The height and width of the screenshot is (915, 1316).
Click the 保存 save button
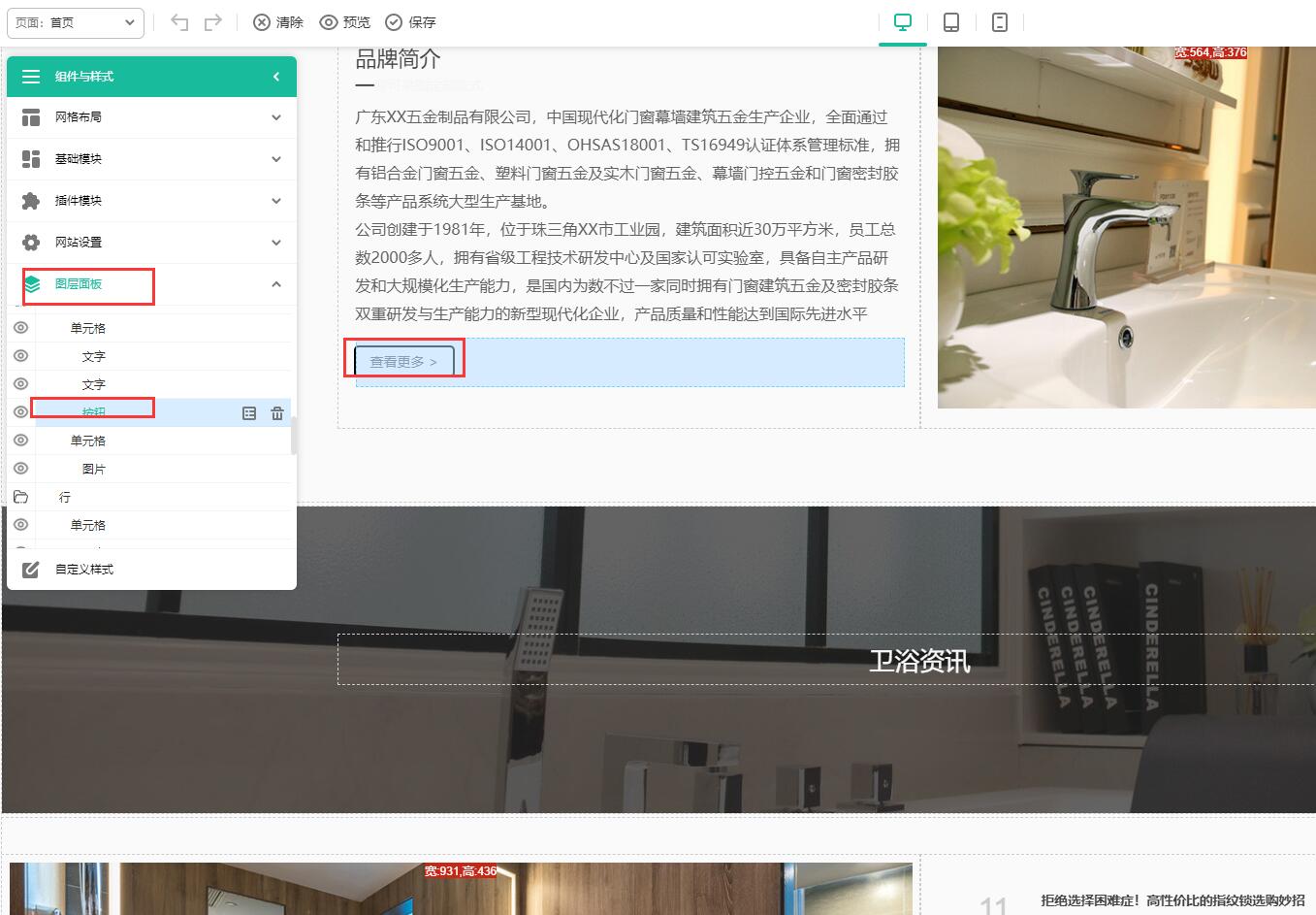[411, 22]
